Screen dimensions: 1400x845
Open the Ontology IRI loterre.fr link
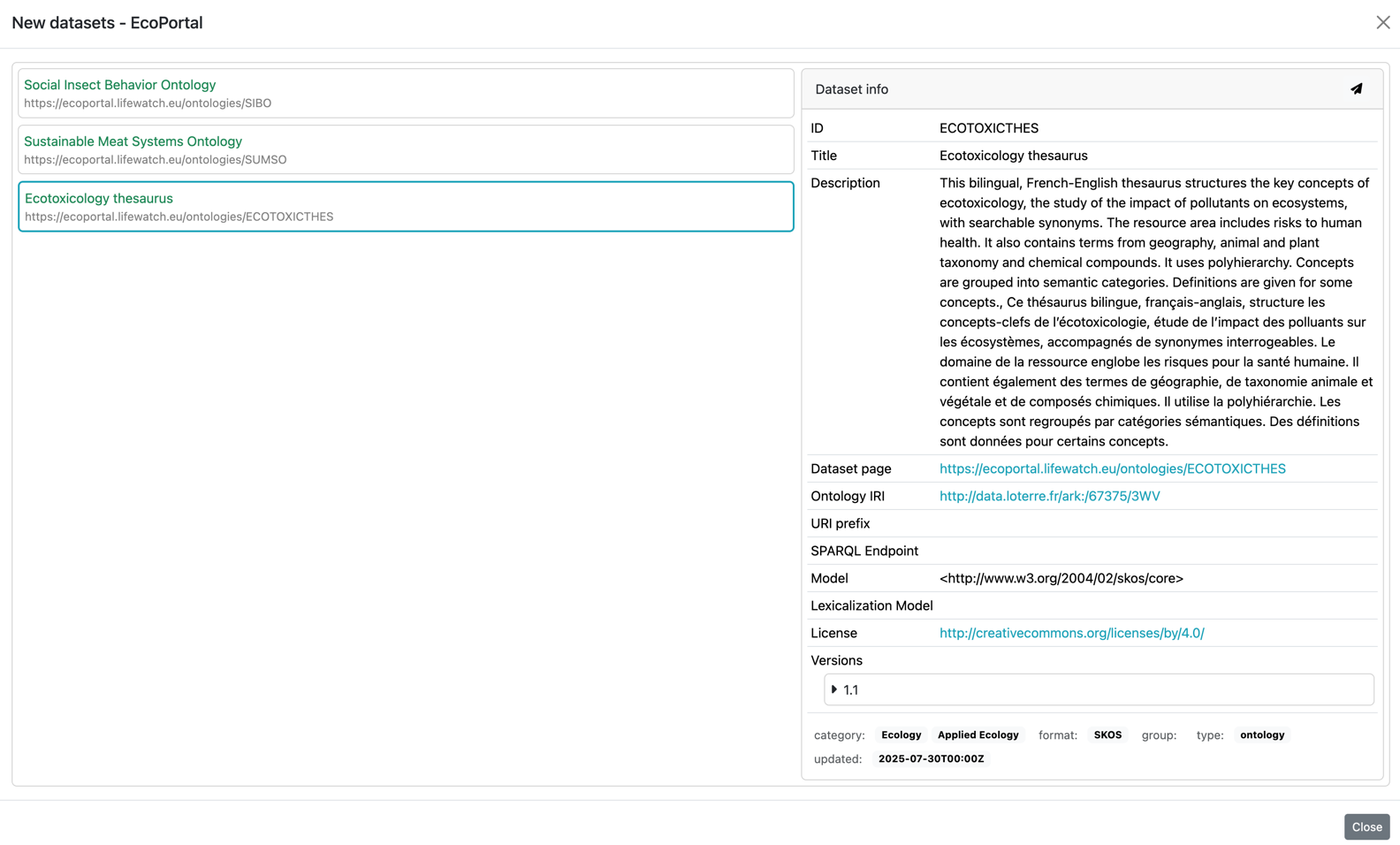pos(1049,496)
